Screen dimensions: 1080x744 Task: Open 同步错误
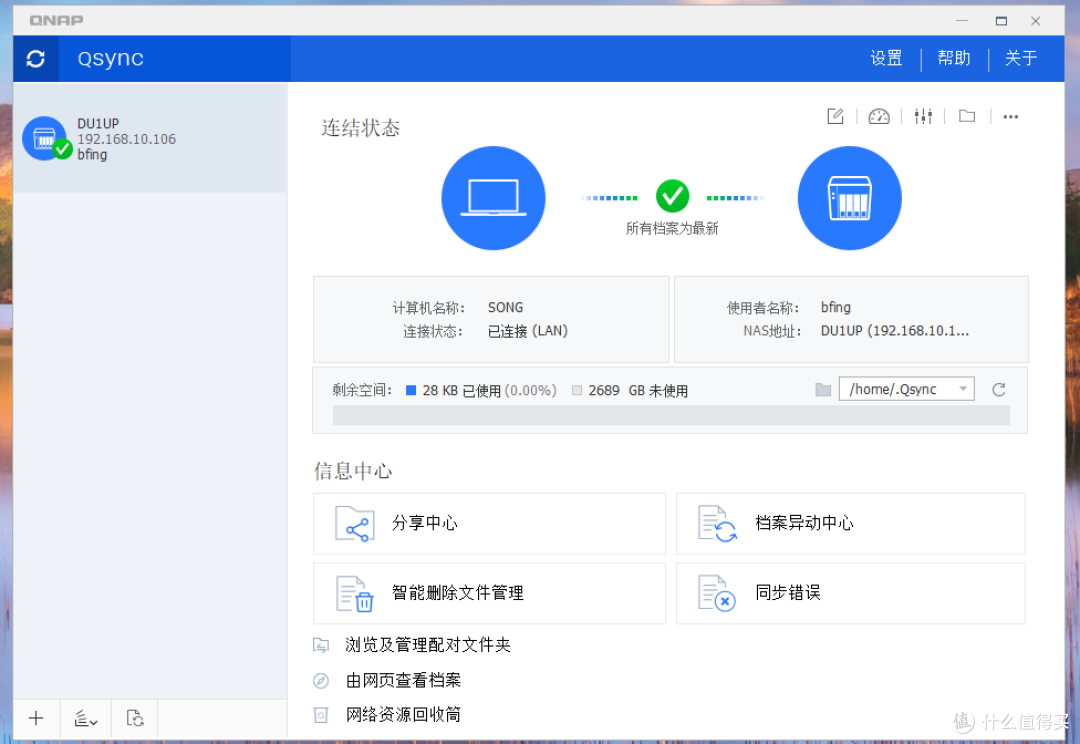851,593
